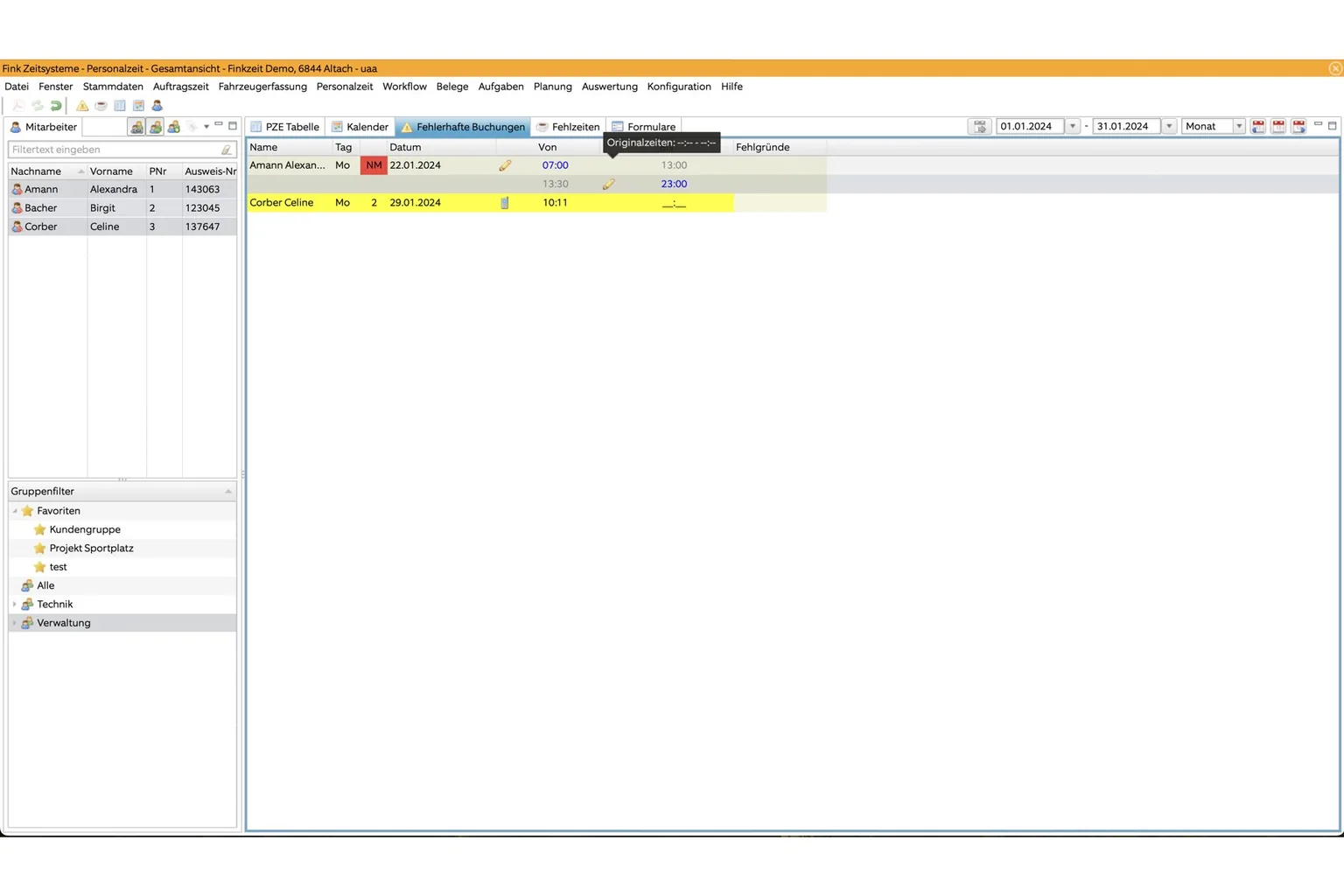Screen dimensions: 1344x896
Task: Open the end date 31.01.2024 dropdown
Action: click(x=1169, y=127)
